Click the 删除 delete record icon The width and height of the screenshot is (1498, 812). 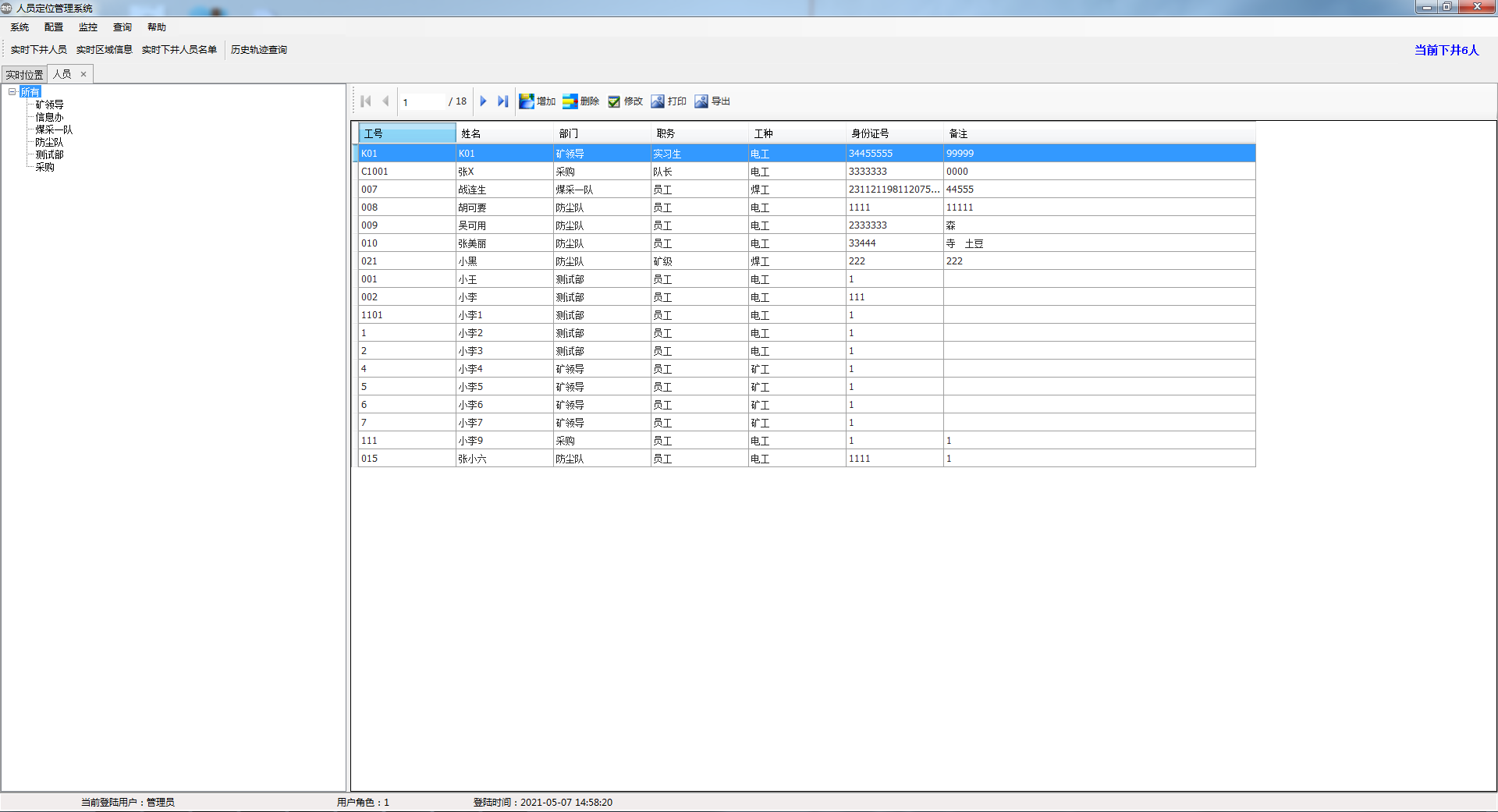pos(570,101)
